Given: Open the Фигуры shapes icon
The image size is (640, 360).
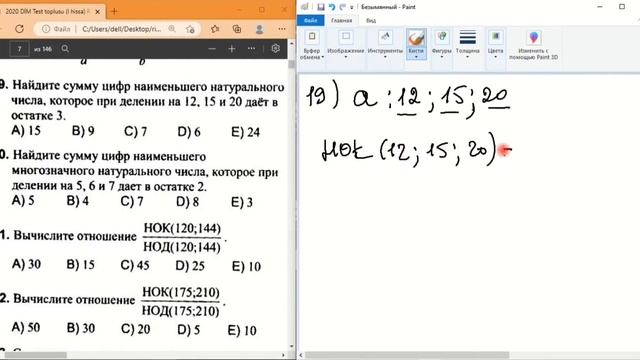Looking at the screenshot, I should point(442,37).
